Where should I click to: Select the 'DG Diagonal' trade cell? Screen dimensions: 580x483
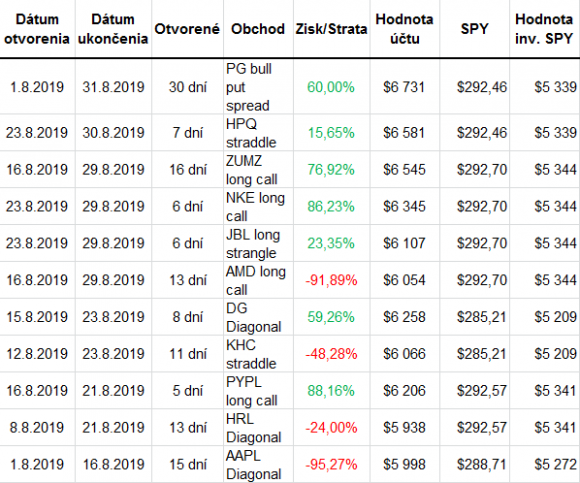tap(258, 317)
